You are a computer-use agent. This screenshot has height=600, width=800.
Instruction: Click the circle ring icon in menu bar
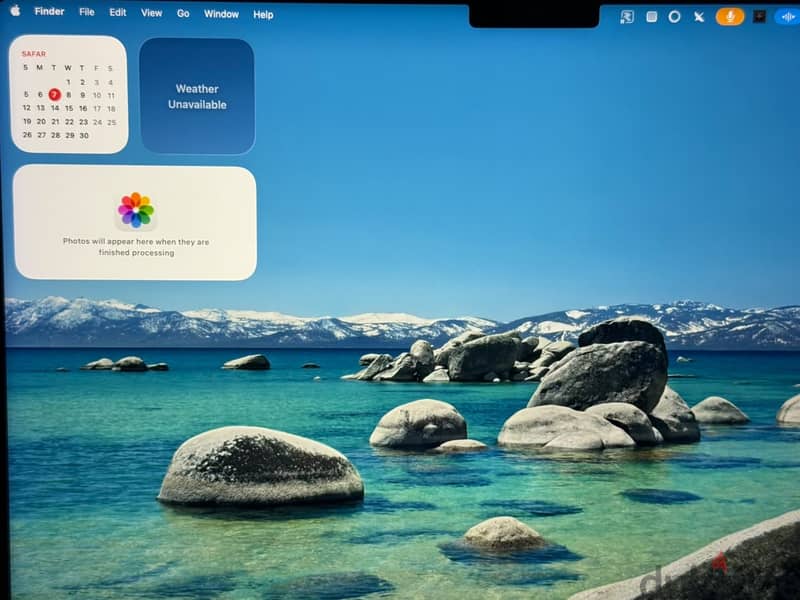(674, 17)
